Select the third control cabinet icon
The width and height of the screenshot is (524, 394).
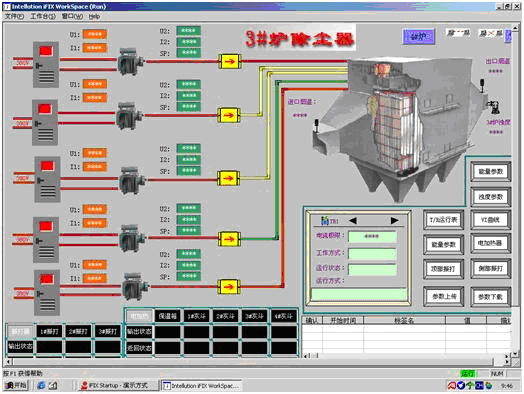point(47,179)
